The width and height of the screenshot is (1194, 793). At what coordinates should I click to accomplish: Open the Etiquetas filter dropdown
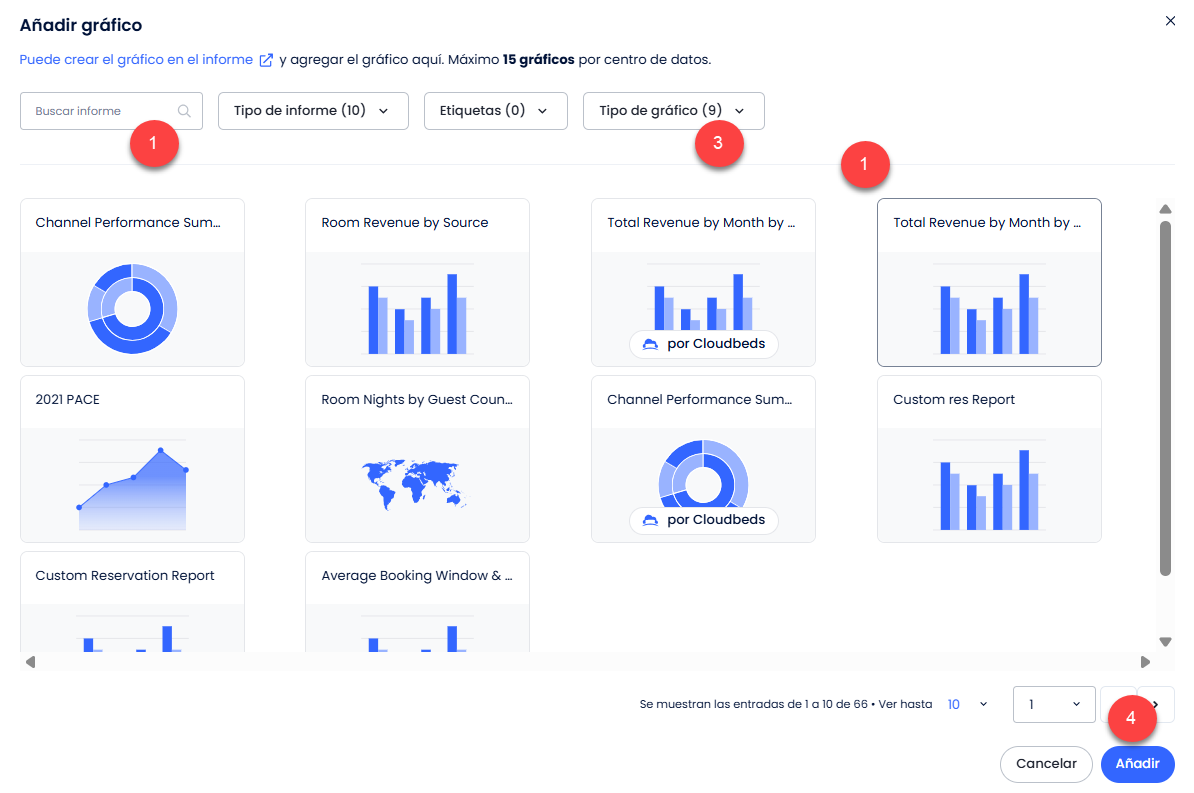(495, 111)
